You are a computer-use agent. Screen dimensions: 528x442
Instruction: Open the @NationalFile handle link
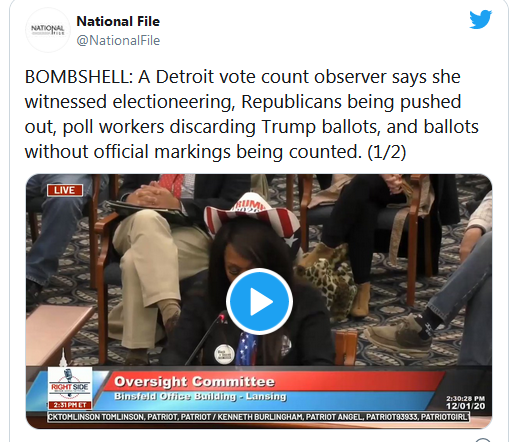tap(118, 40)
